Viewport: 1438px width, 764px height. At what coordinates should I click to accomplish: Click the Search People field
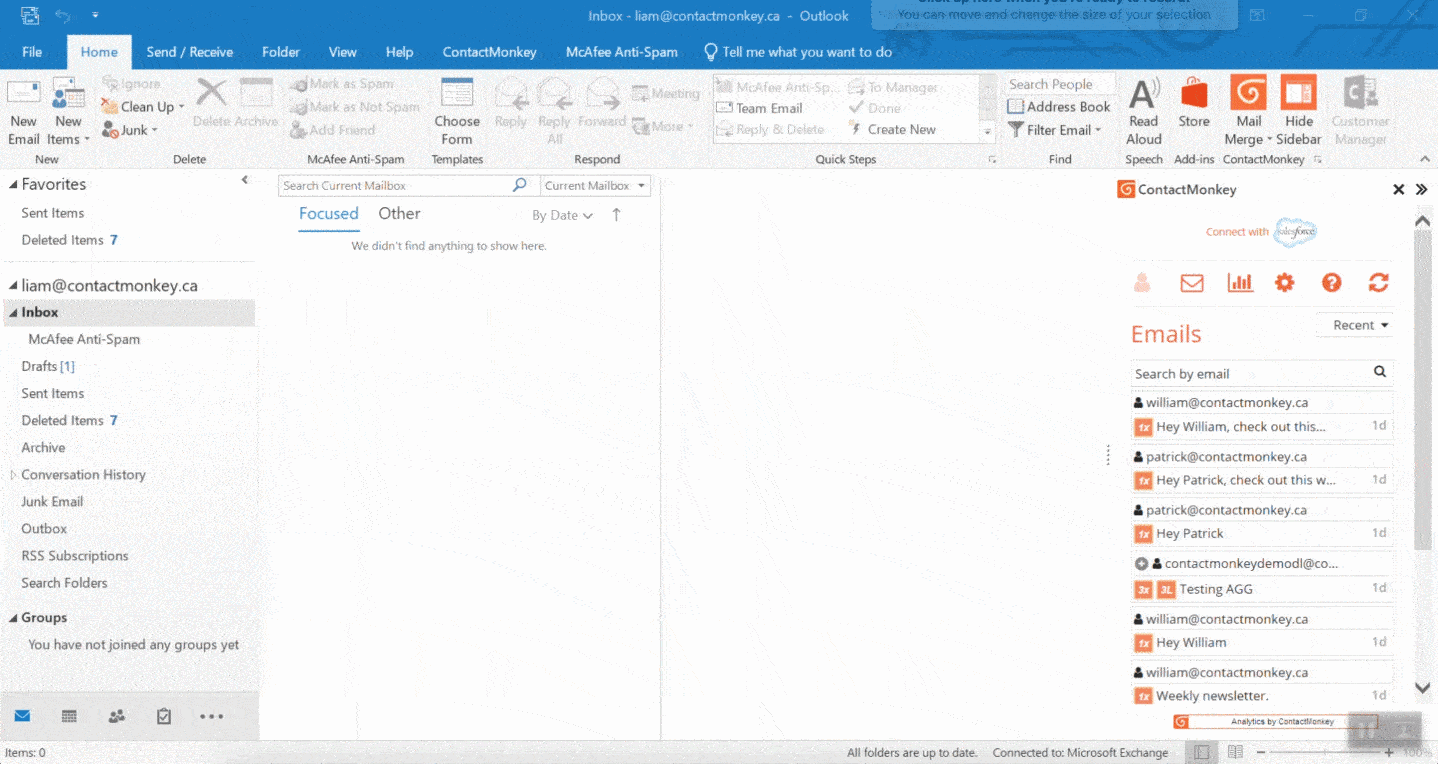pyautogui.click(x=1060, y=84)
